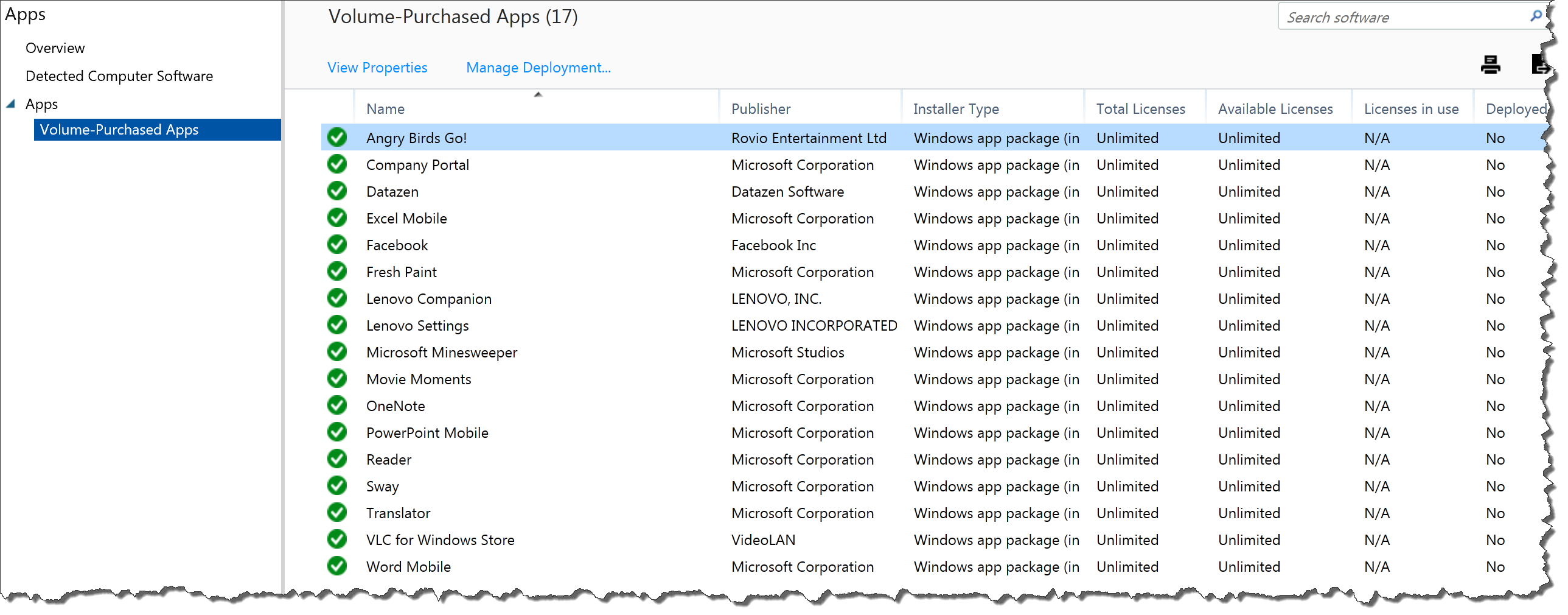
Task: Click status checkmark next to Word Mobile
Action: click(337, 566)
